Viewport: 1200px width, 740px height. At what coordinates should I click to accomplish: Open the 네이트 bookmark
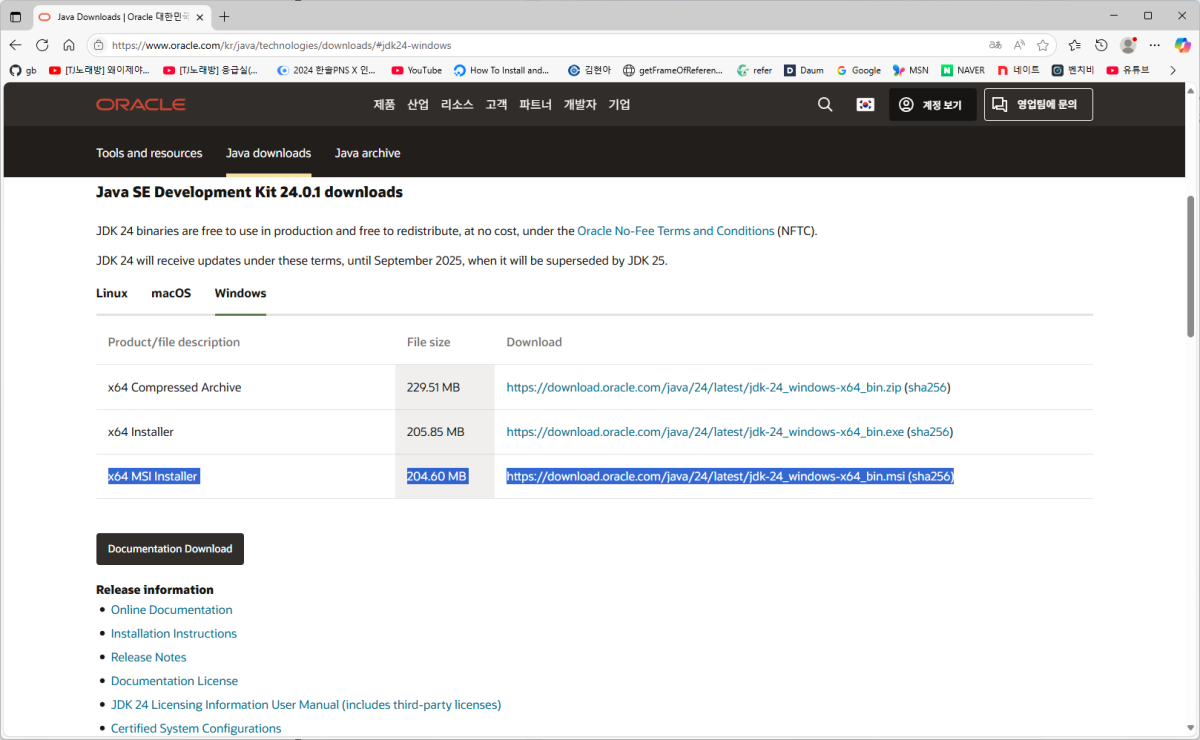click(1018, 71)
